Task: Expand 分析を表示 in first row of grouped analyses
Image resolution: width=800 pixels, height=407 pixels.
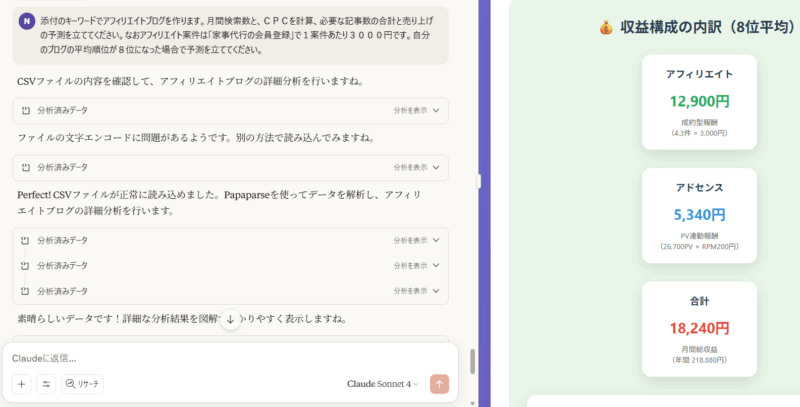Action: [416, 240]
